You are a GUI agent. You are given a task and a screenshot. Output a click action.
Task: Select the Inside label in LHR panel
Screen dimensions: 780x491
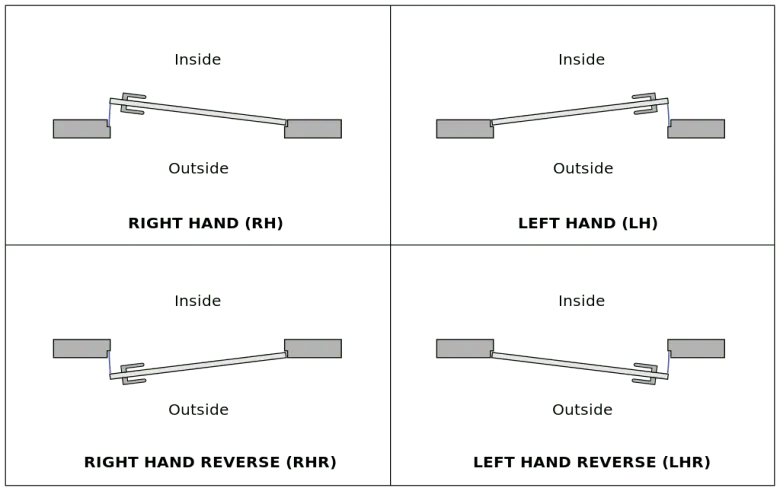coord(582,301)
